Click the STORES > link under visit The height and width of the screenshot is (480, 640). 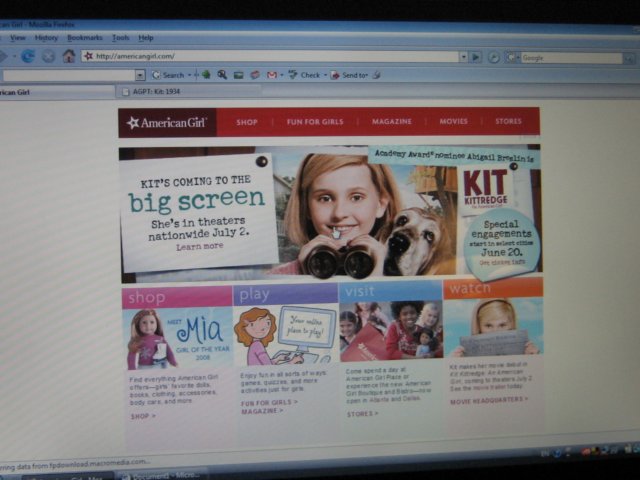tap(362, 414)
